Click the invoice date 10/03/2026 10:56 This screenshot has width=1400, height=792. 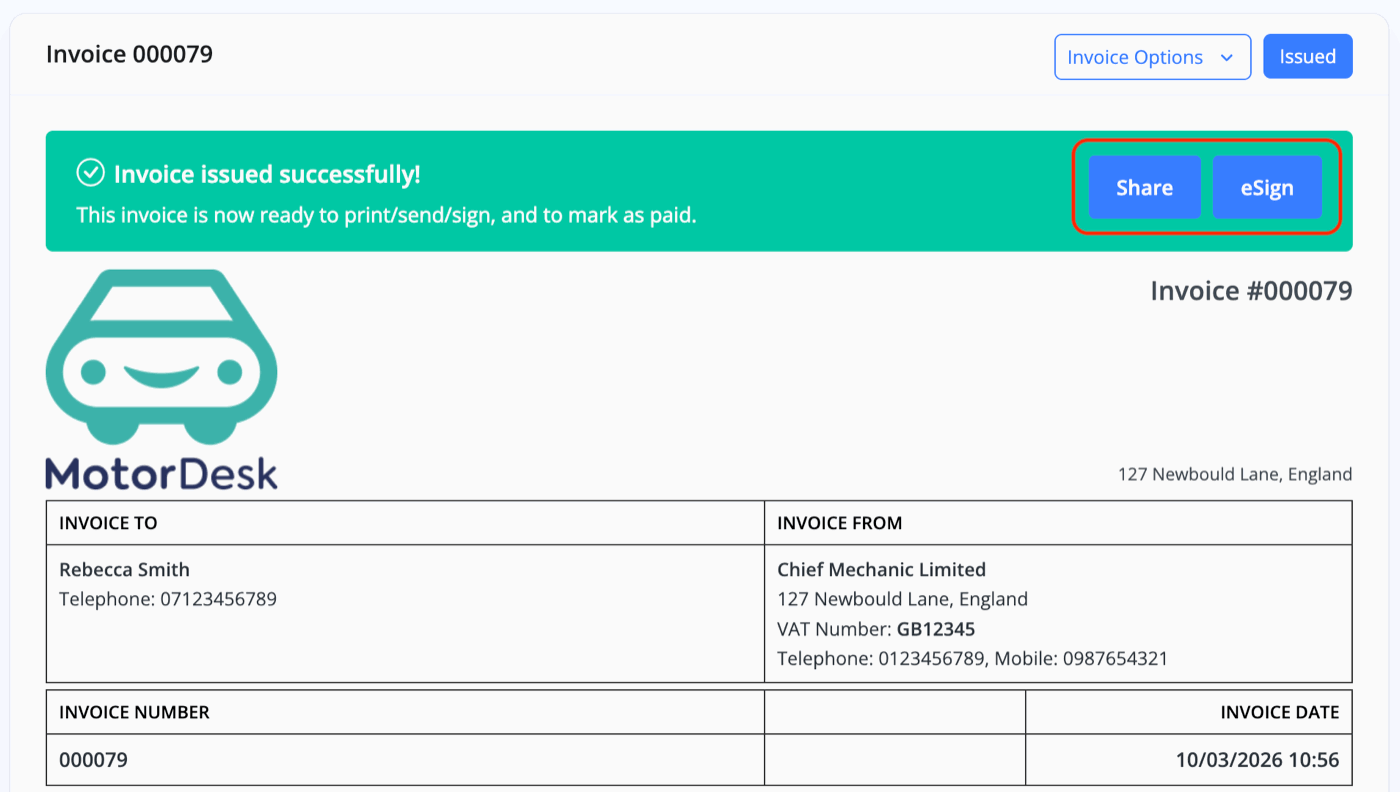click(x=1257, y=760)
